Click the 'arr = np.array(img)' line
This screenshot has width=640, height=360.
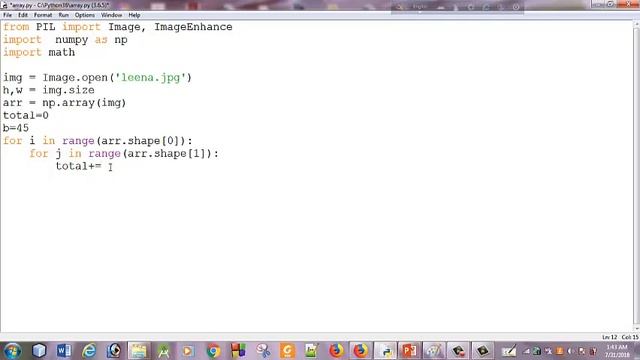pyautogui.click(x=64, y=103)
